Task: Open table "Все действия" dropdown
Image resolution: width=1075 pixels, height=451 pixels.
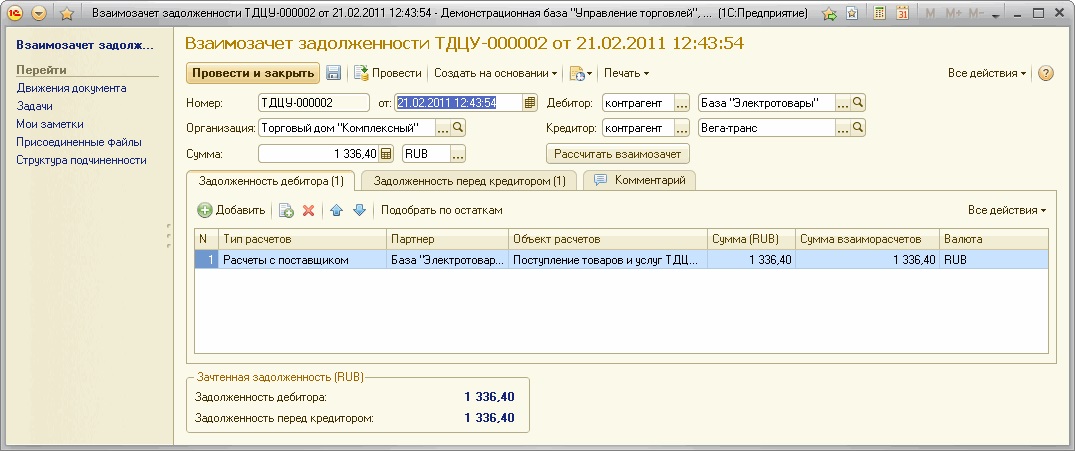Action: [1007, 210]
